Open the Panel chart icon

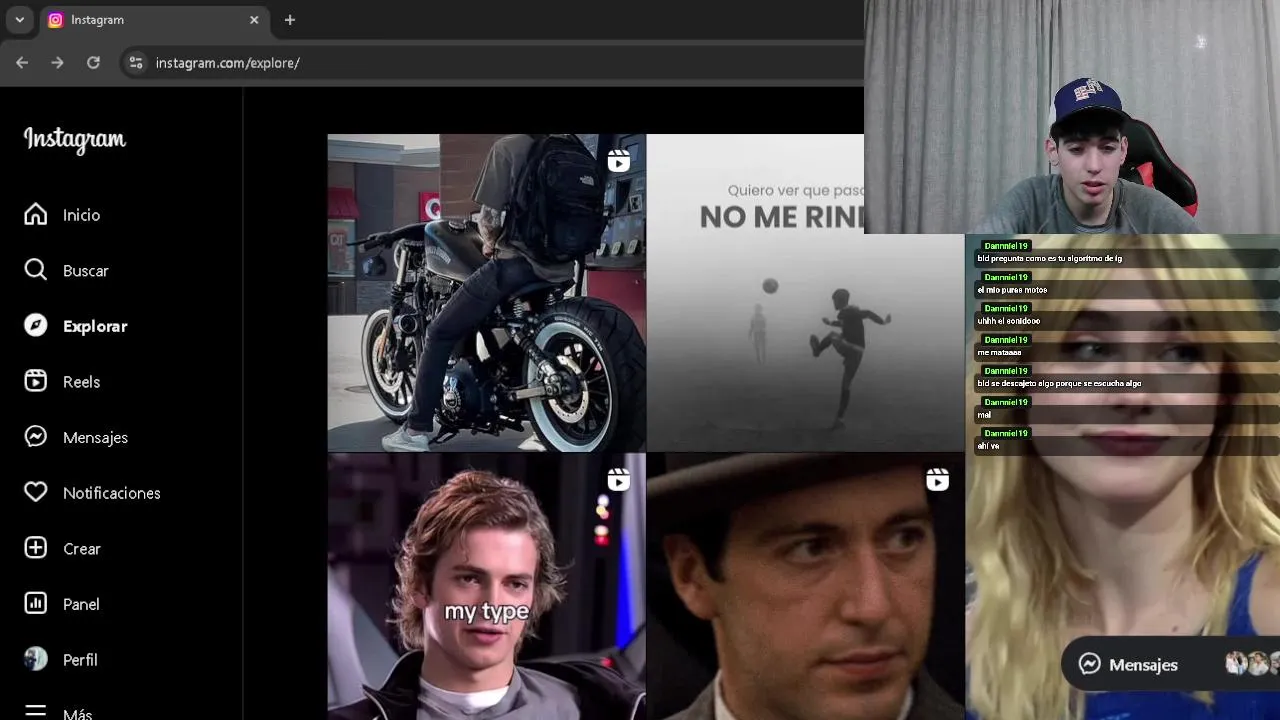[36, 603]
